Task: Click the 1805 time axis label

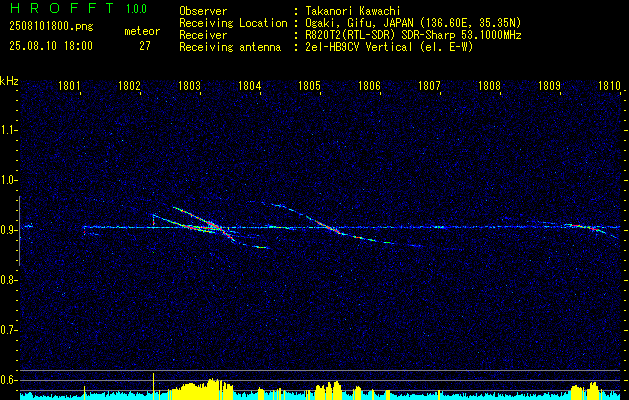Action: click(310, 85)
